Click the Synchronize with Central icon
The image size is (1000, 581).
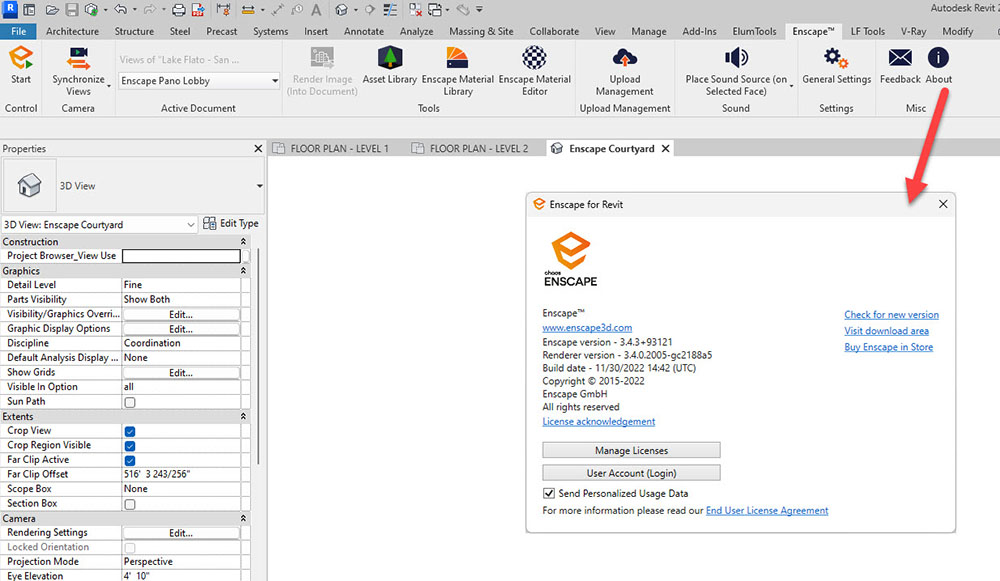point(91,10)
